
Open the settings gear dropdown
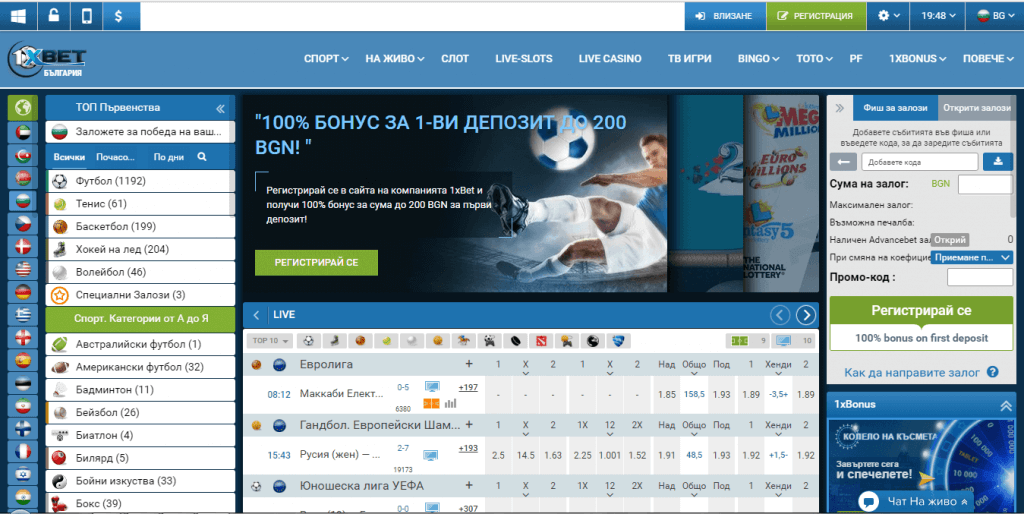[887, 16]
